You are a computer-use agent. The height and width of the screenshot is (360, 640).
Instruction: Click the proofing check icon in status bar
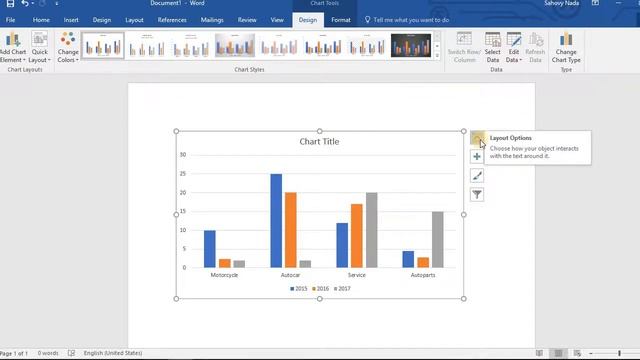click(71, 353)
